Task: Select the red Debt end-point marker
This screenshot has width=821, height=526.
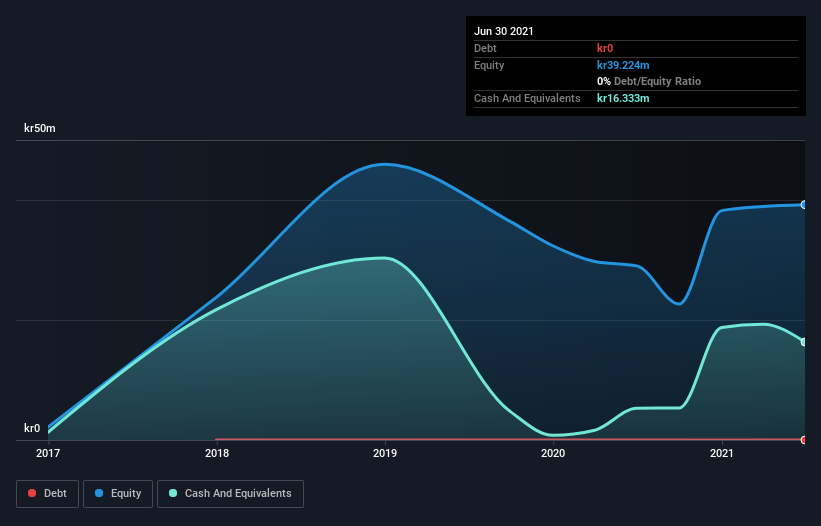Action: point(803,440)
